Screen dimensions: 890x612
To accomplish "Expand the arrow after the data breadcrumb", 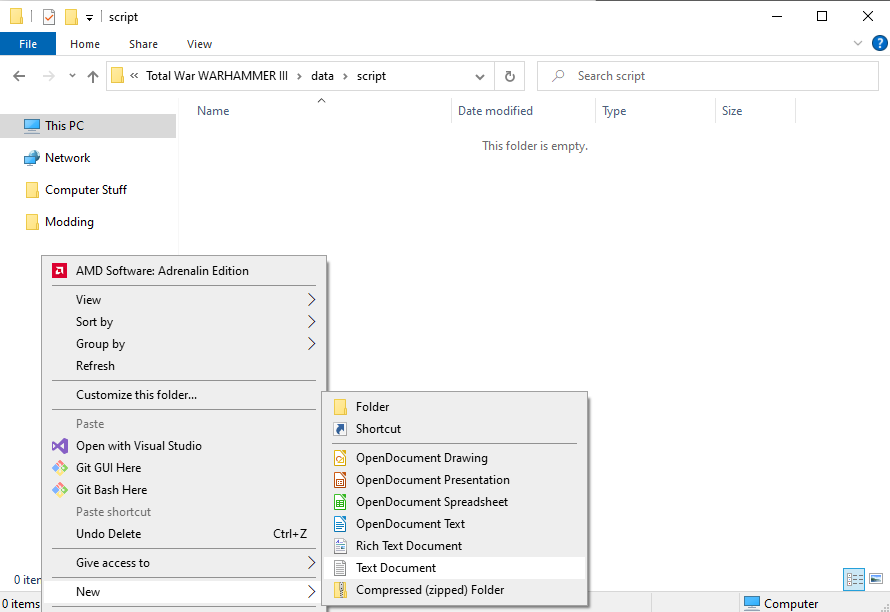I will [x=345, y=76].
